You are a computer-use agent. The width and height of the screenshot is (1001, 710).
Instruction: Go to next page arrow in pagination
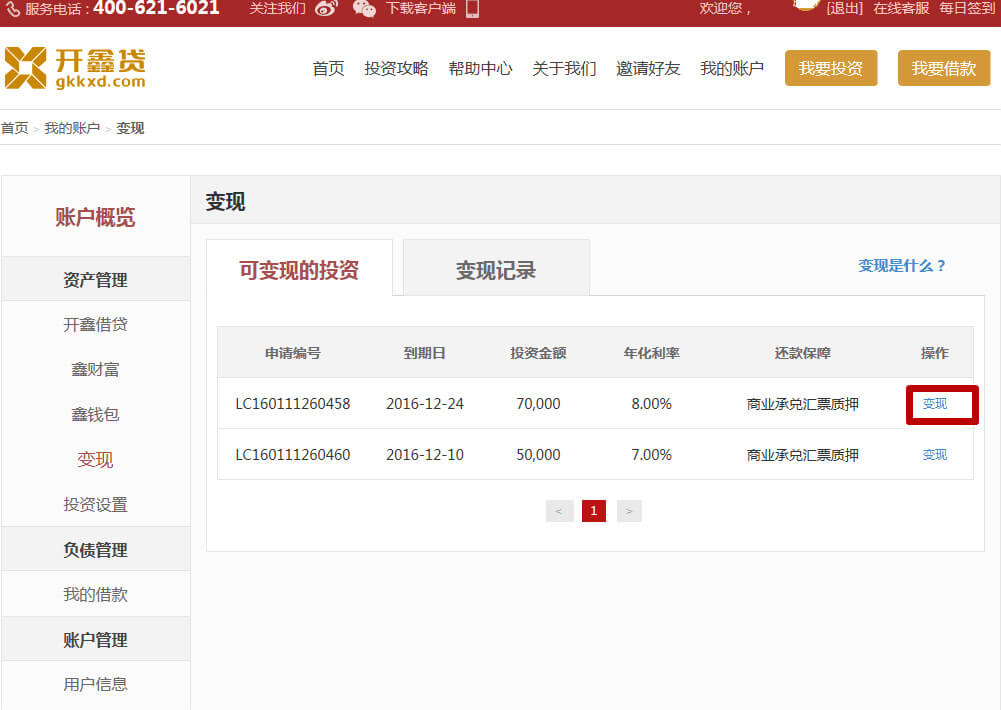(x=629, y=511)
